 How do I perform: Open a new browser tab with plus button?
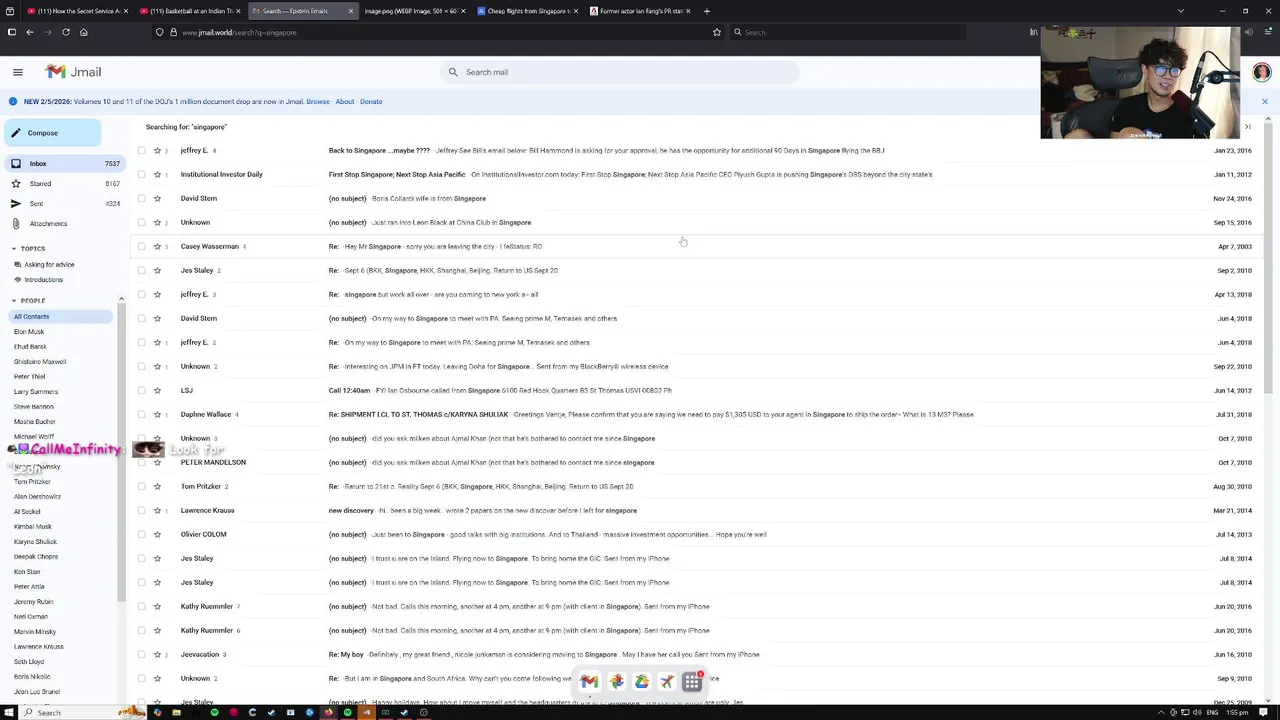tap(706, 11)
